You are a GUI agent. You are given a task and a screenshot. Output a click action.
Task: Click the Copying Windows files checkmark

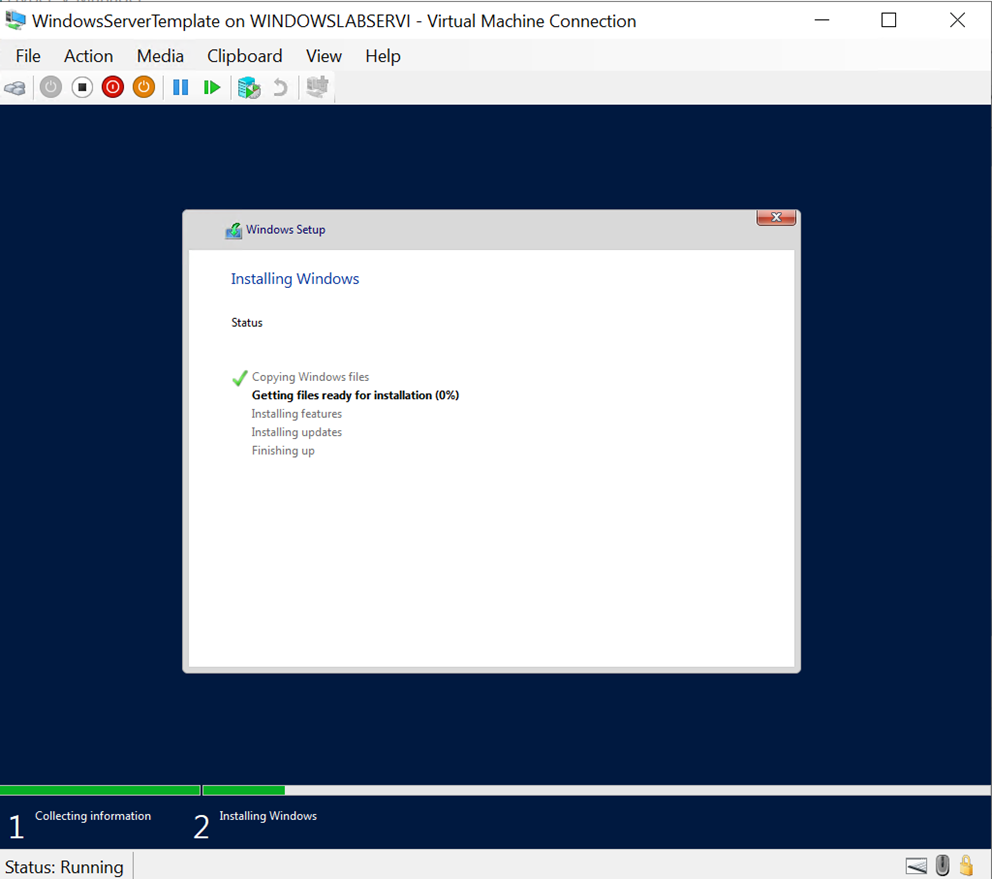pos(239,378)
